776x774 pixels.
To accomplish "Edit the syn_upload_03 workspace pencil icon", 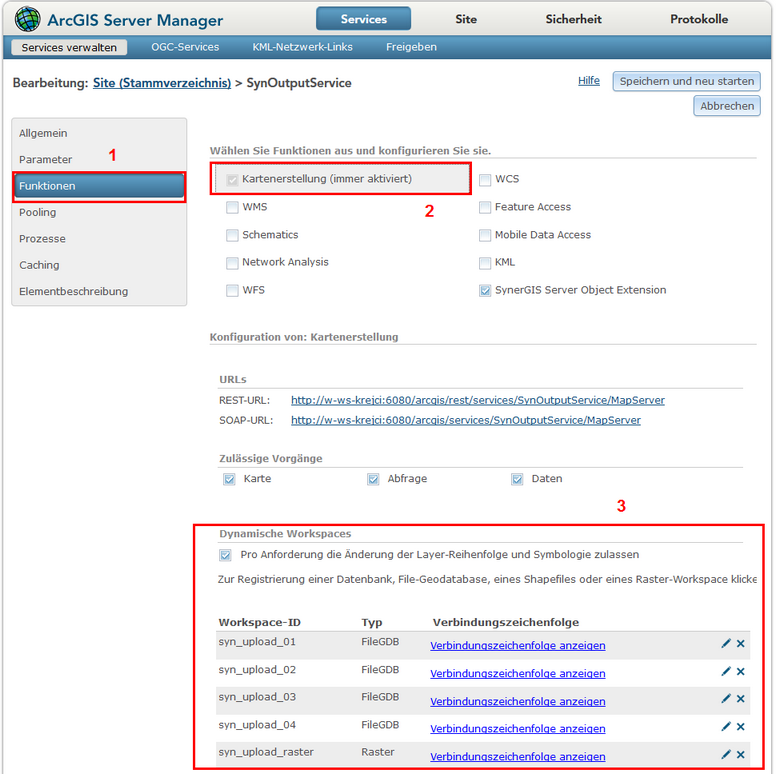I will [x=726, y=698].
